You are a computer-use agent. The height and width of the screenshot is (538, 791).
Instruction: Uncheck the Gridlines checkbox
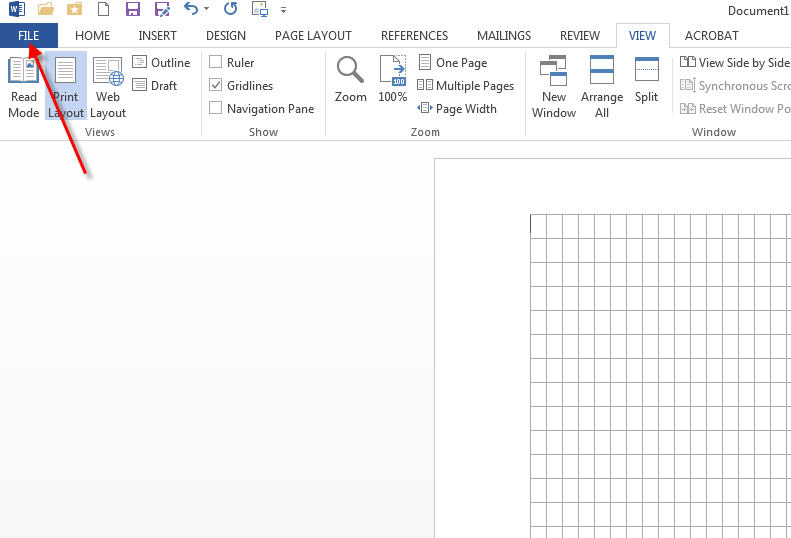coord(216,86)
